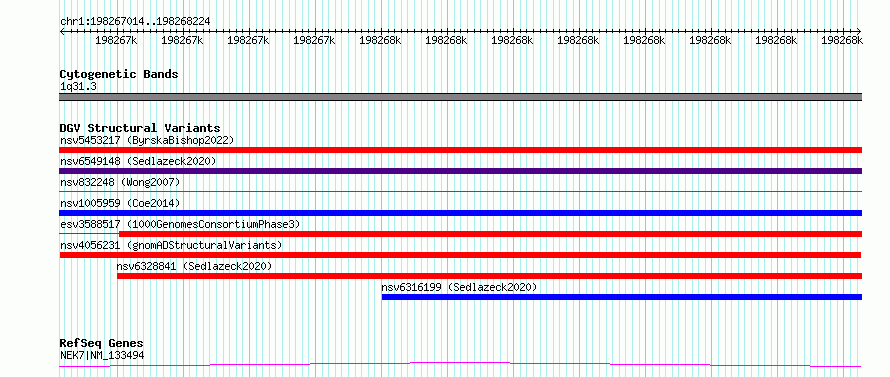Select the gray 1q31.3 cytogenetic band bar
This screenshot has width=890, height=377.
tap(461, 97)
